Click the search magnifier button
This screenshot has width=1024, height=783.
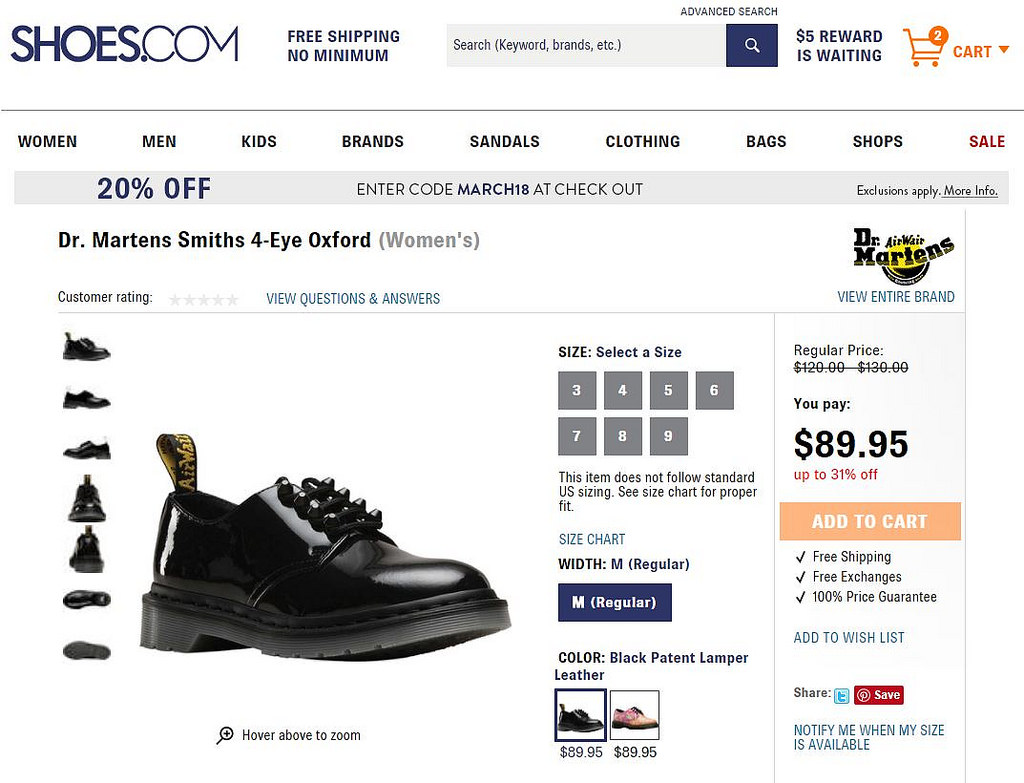point(752,45)
